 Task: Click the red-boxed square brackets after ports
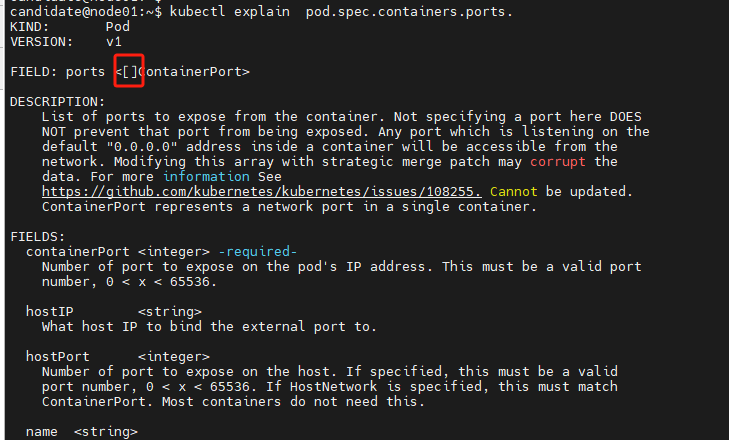[x=129, y=71]
